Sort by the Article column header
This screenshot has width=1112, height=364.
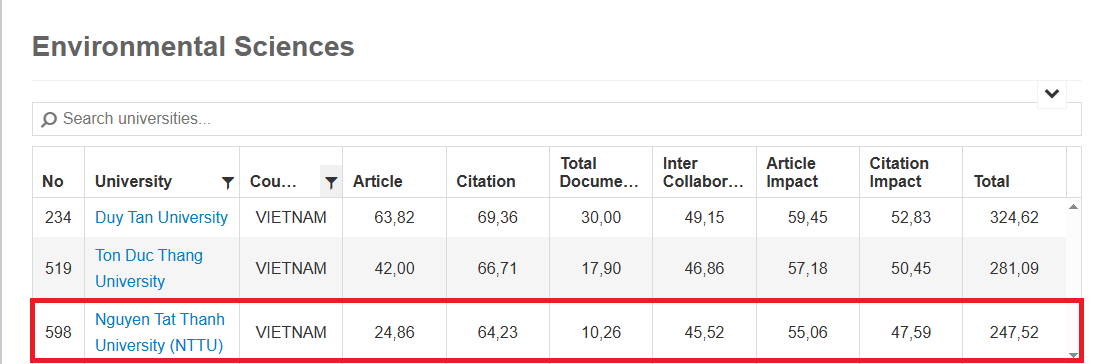tap(377, 182)
